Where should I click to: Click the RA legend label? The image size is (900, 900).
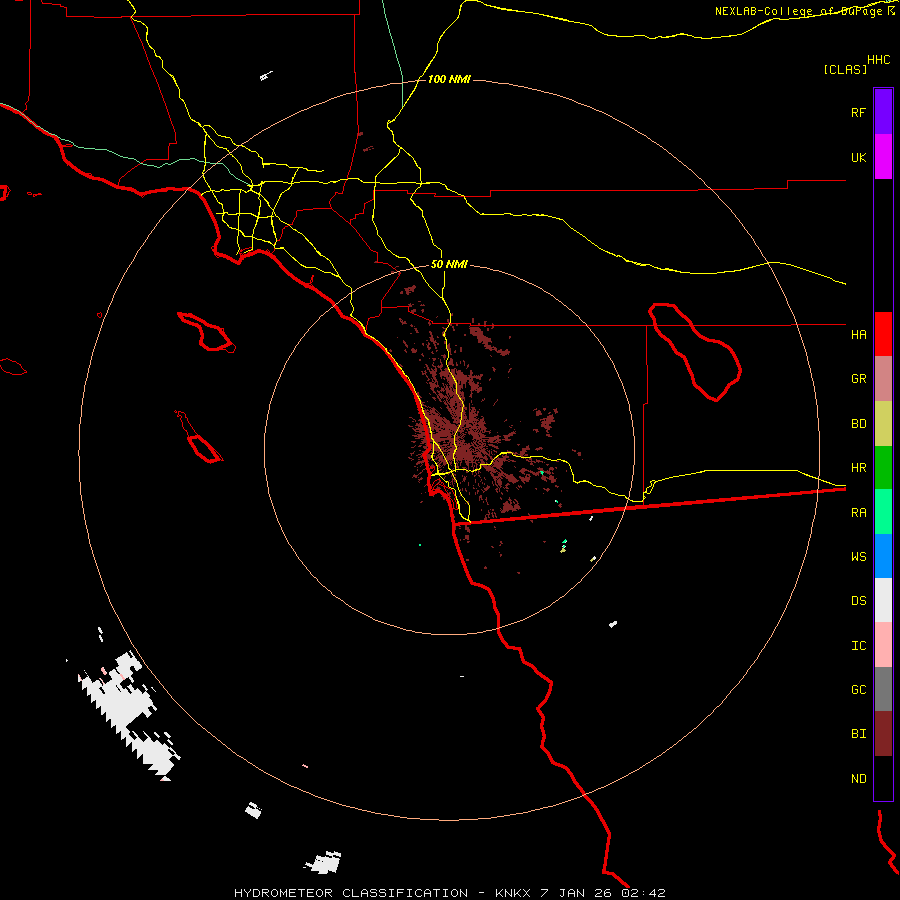(858, 513)
